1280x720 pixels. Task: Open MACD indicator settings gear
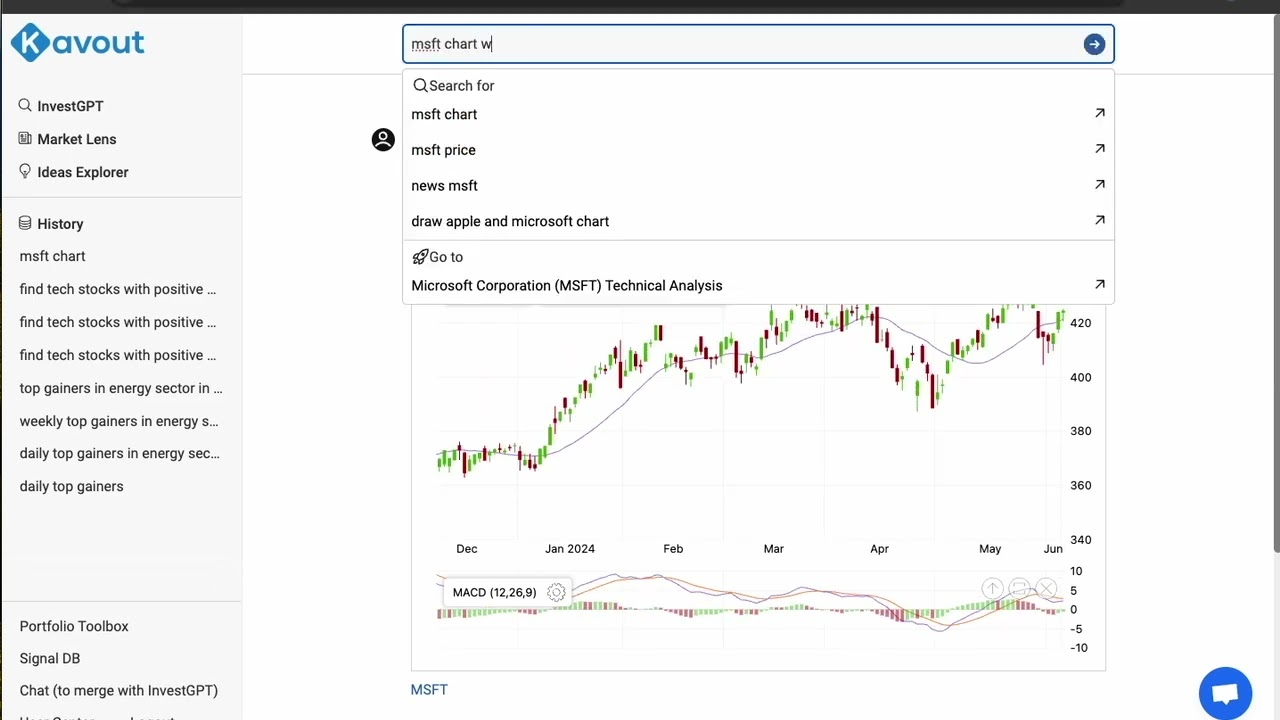[x=556, y=593]
